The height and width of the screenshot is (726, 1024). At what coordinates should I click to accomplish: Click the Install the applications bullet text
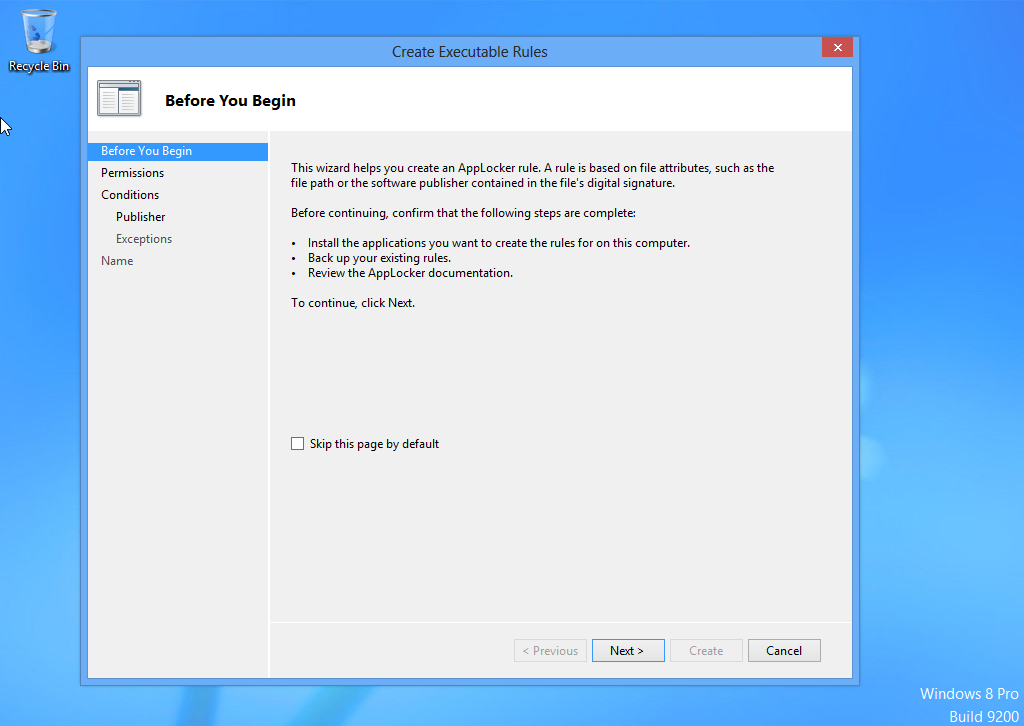coord(498,243)
